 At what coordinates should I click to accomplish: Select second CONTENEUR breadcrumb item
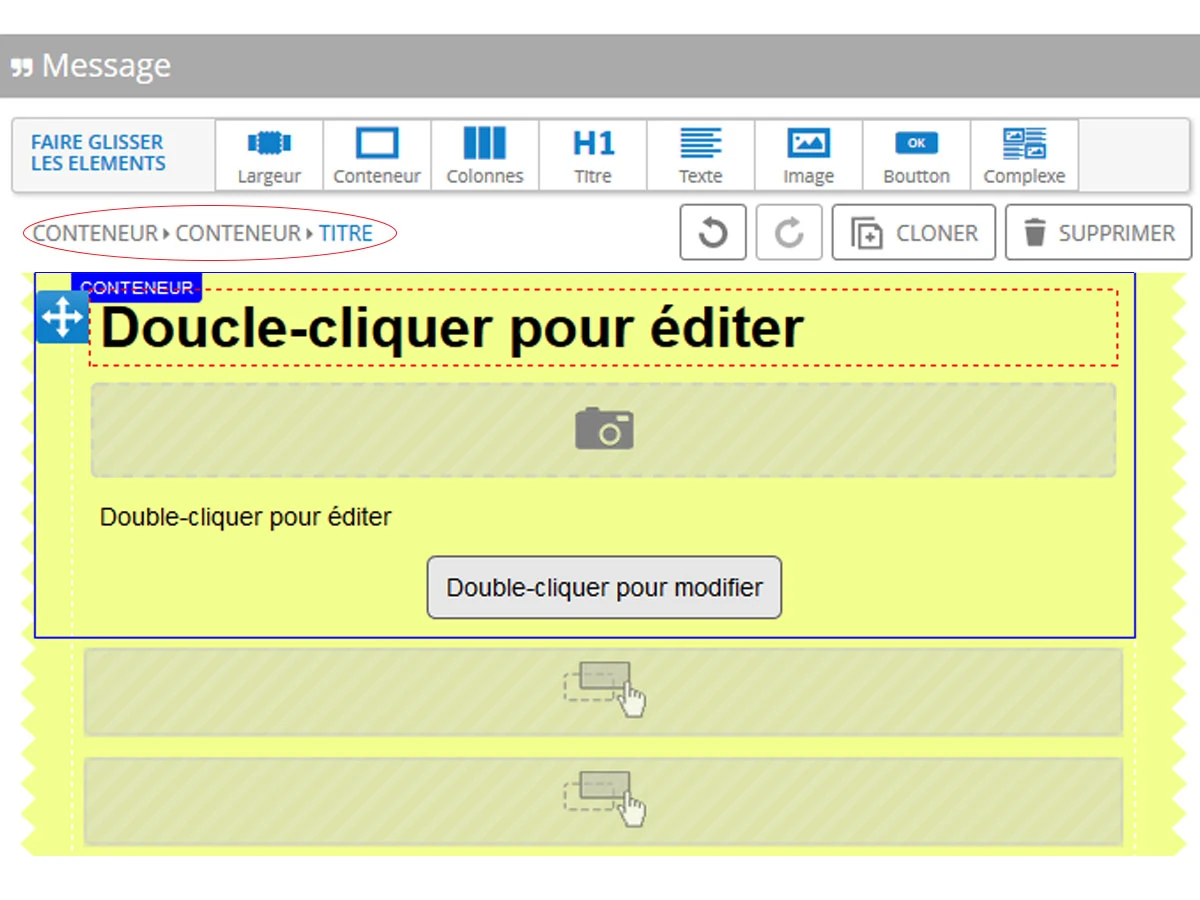pos(238,234)
